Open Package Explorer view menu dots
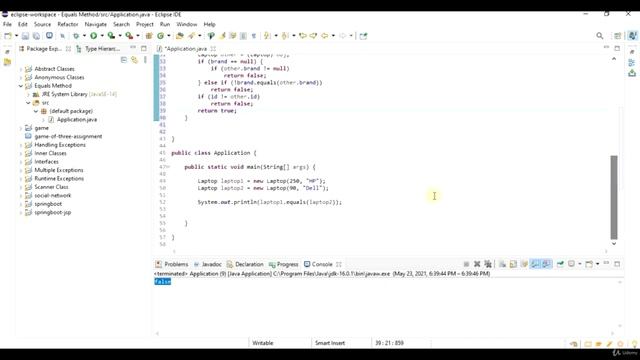The height and width of the screenshot is (360, 640). coord(145,60)
